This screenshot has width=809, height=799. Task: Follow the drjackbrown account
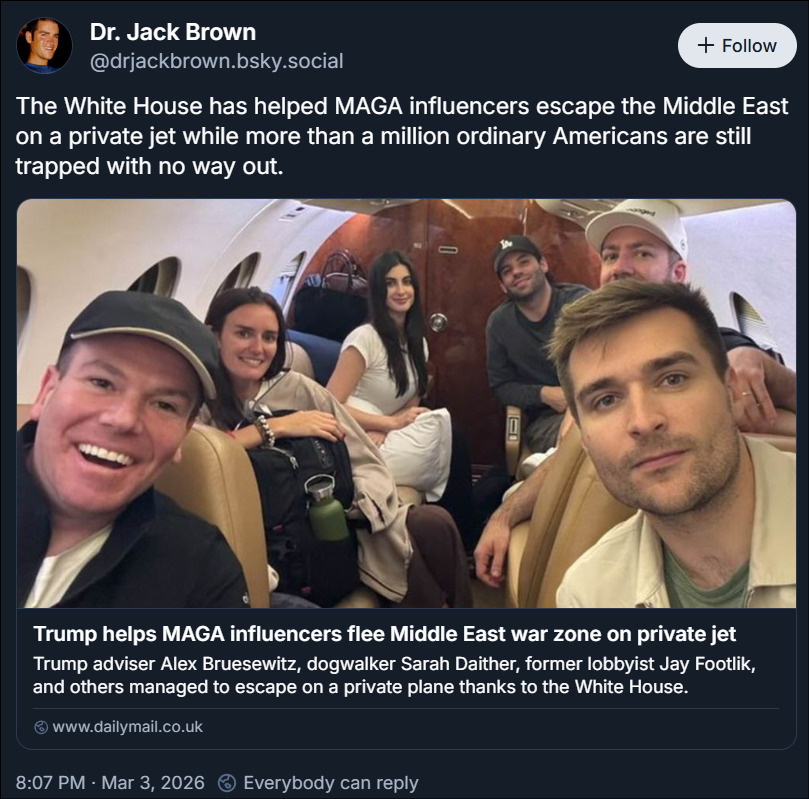tap(736, 46)
